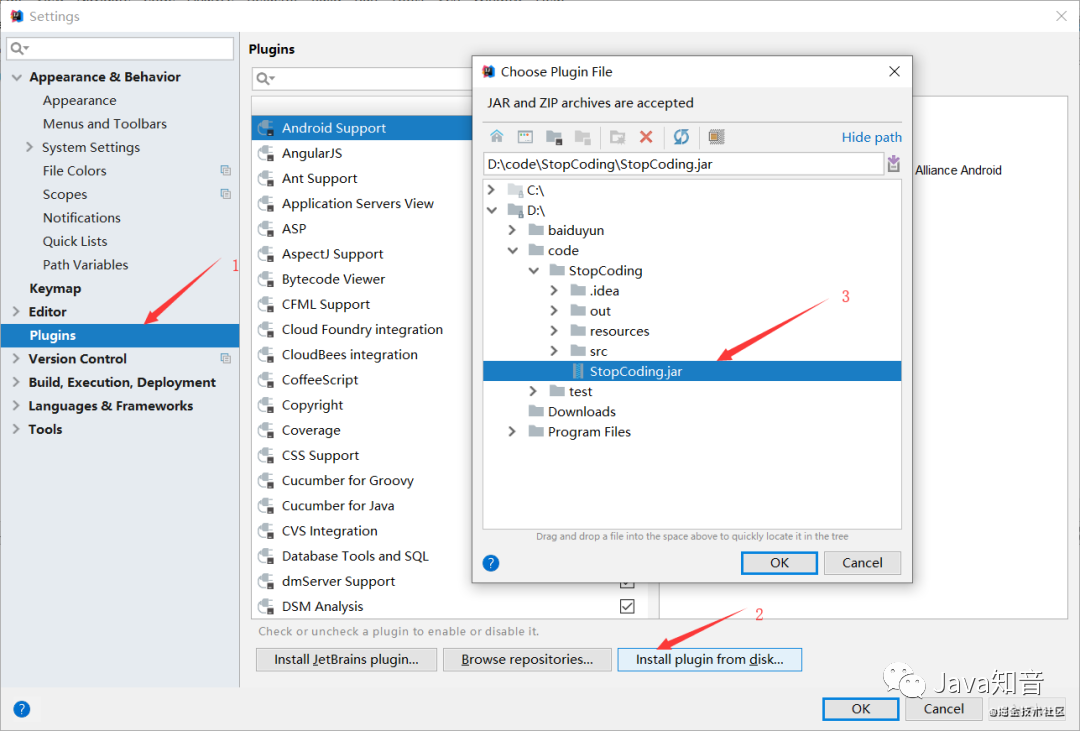The height and width of the screenshot is (731, 1080).
Task: Click the Settings search field
Action: tap(120, 48)
